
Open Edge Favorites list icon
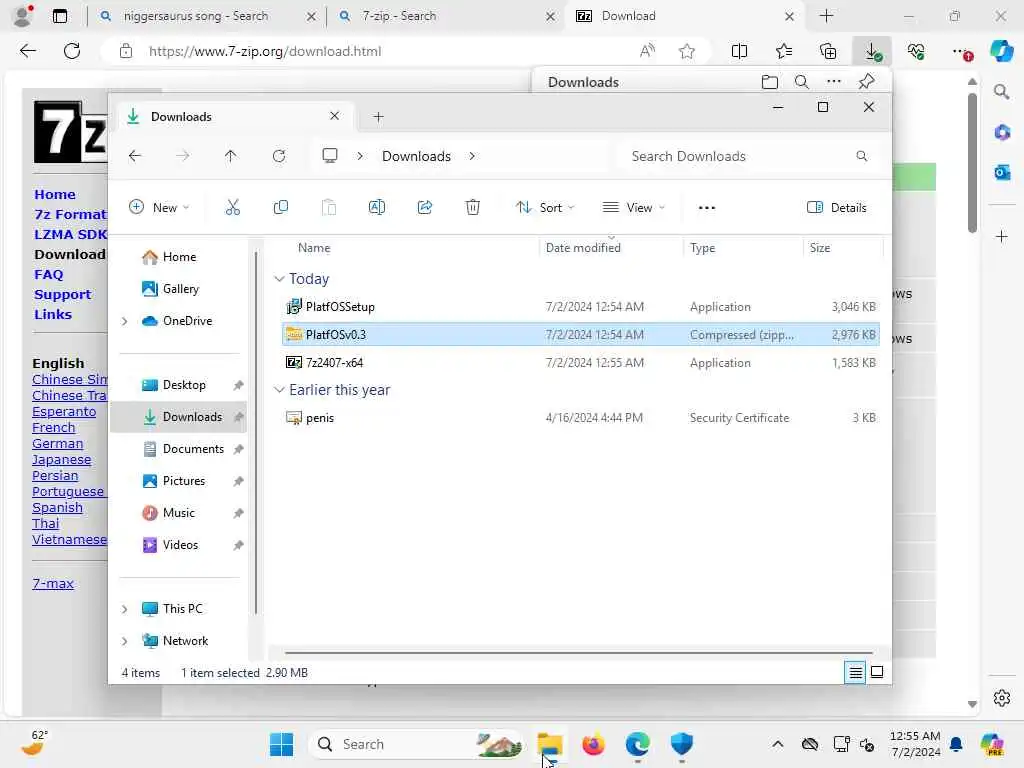click(784, 51)
